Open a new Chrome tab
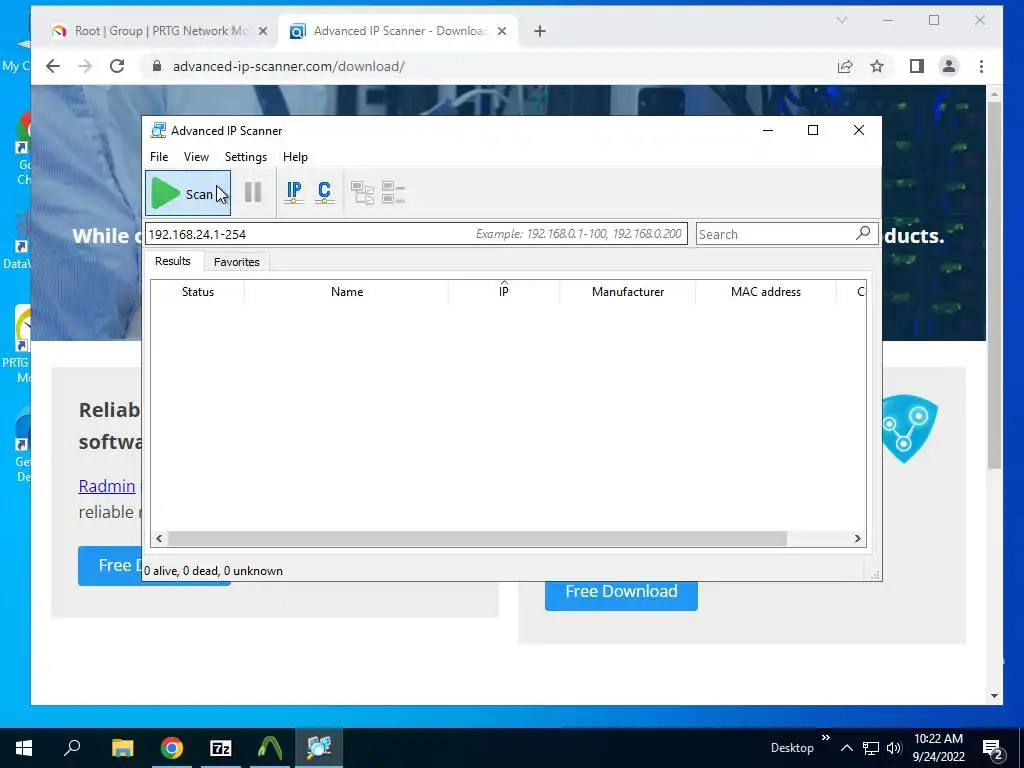Screen dimensions: 1024x768 point(539,31)
